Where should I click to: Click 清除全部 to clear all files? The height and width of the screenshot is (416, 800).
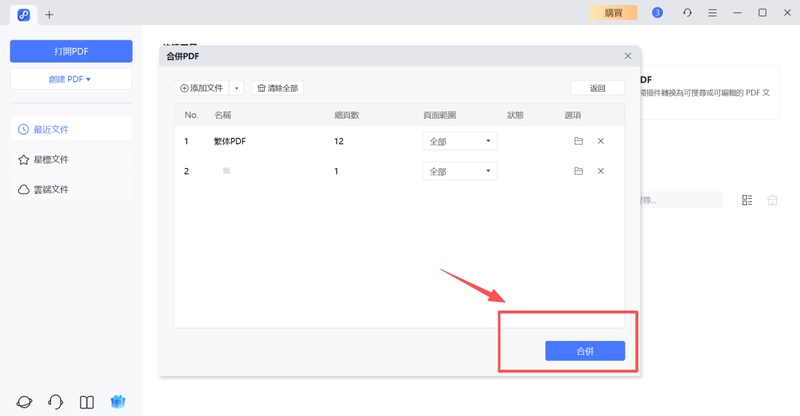(x=278, y=88)
